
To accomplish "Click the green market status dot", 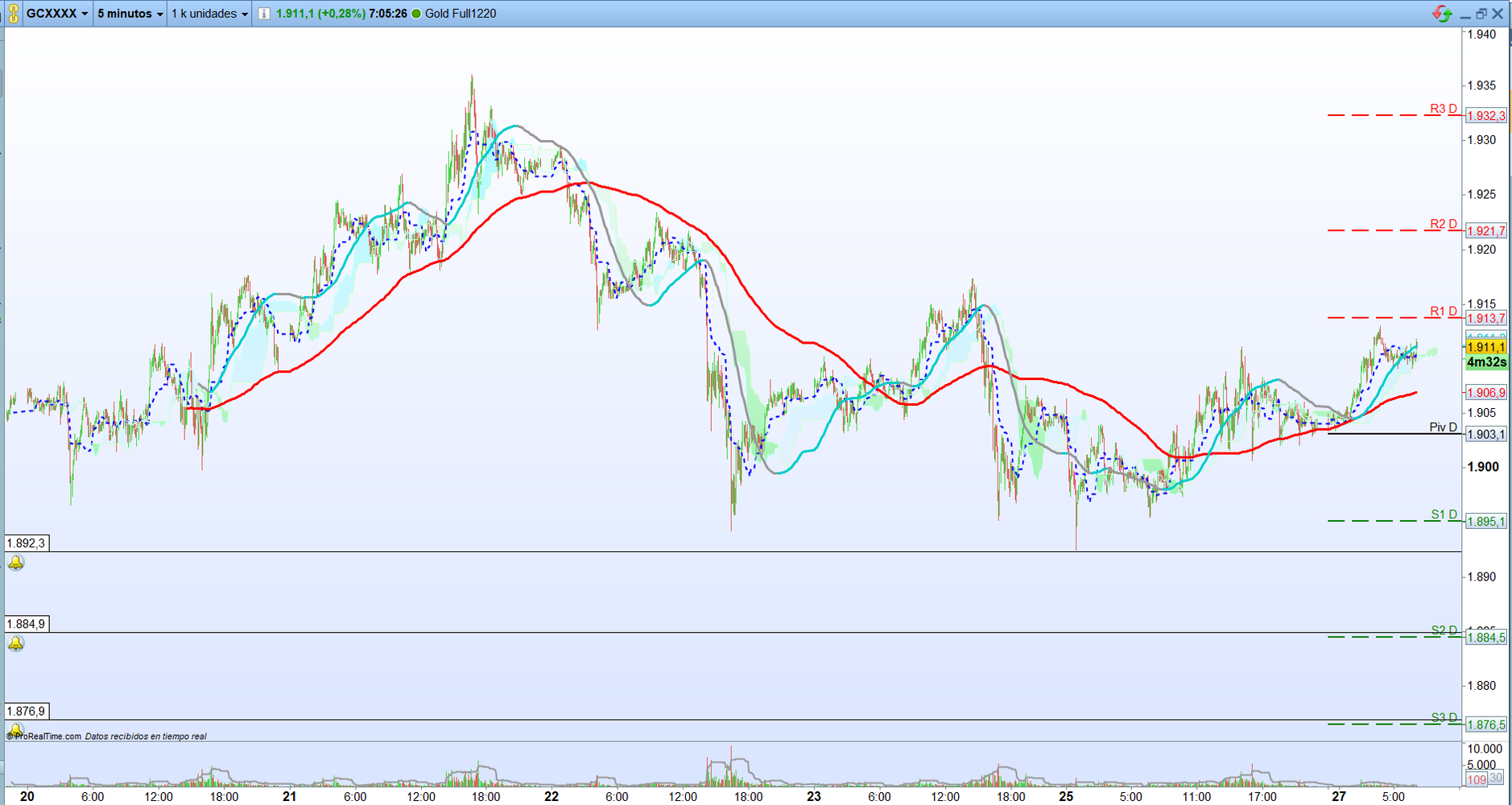I will click(416, 14).
